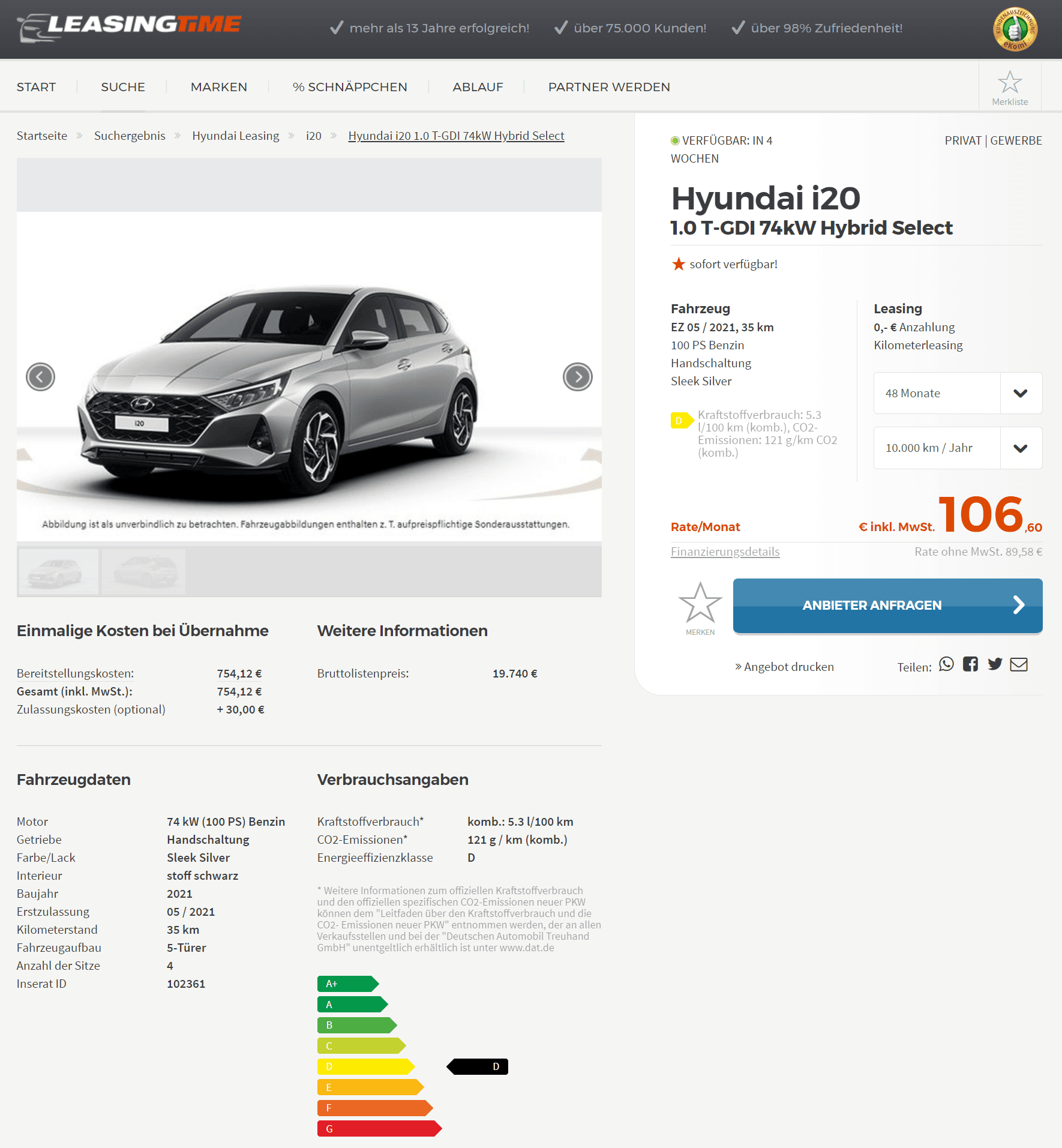Select second car thumbnail

tap(144, 571)
